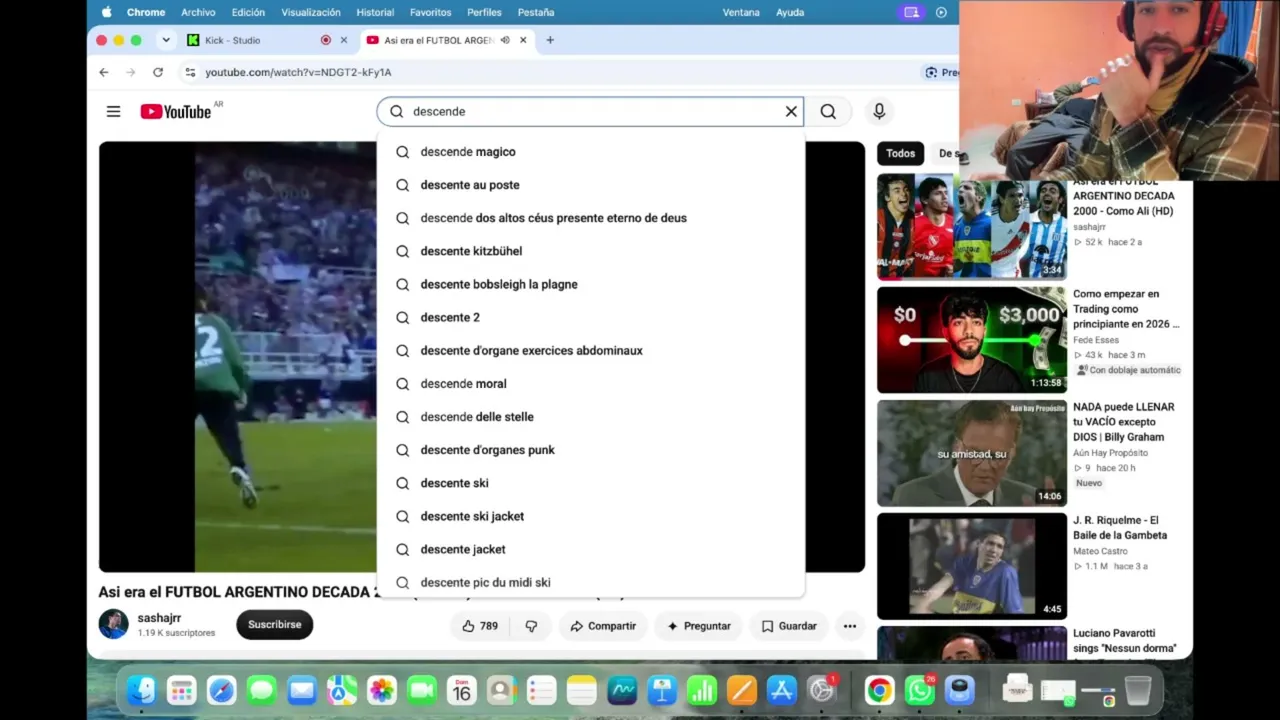This screenshot has width=1280, height=720.
Task: Open Launchpad from the Dock
Action: (181, 690)
